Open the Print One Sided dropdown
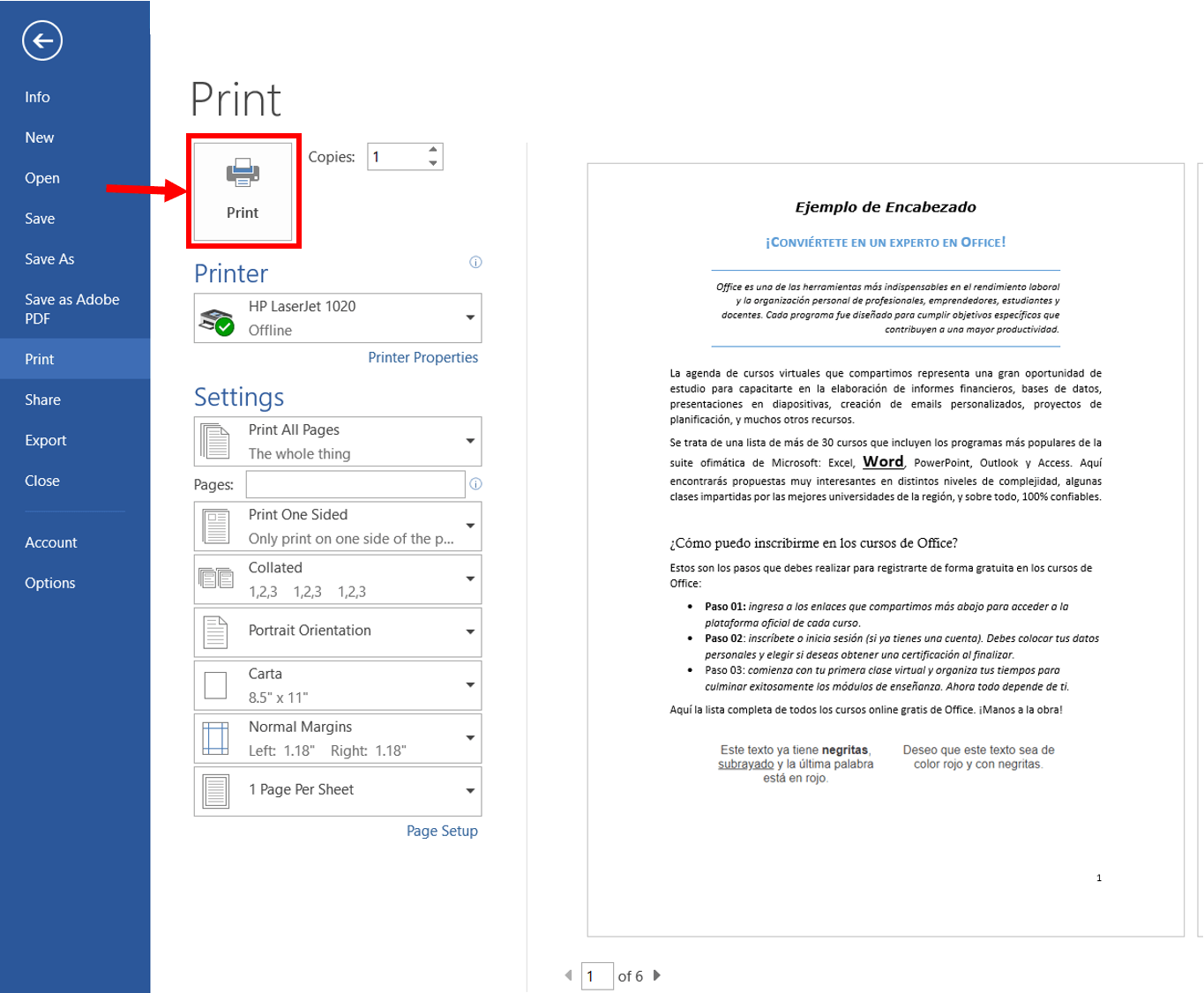 coord(338,526)
